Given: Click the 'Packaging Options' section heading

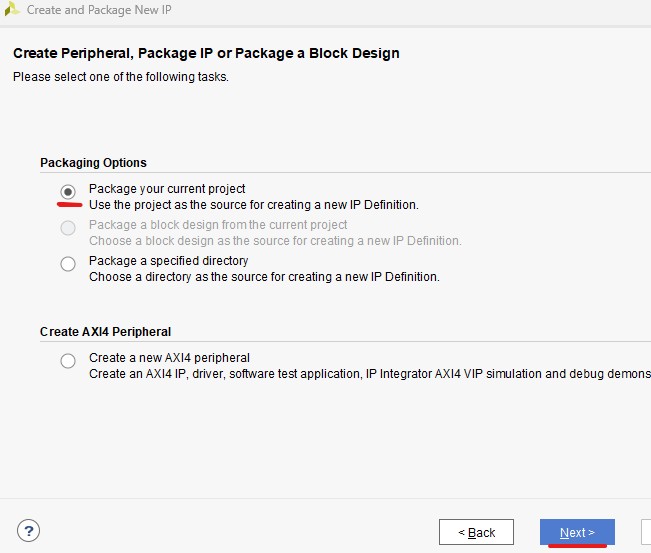Looking at the screenshot, I should (93, 163).
